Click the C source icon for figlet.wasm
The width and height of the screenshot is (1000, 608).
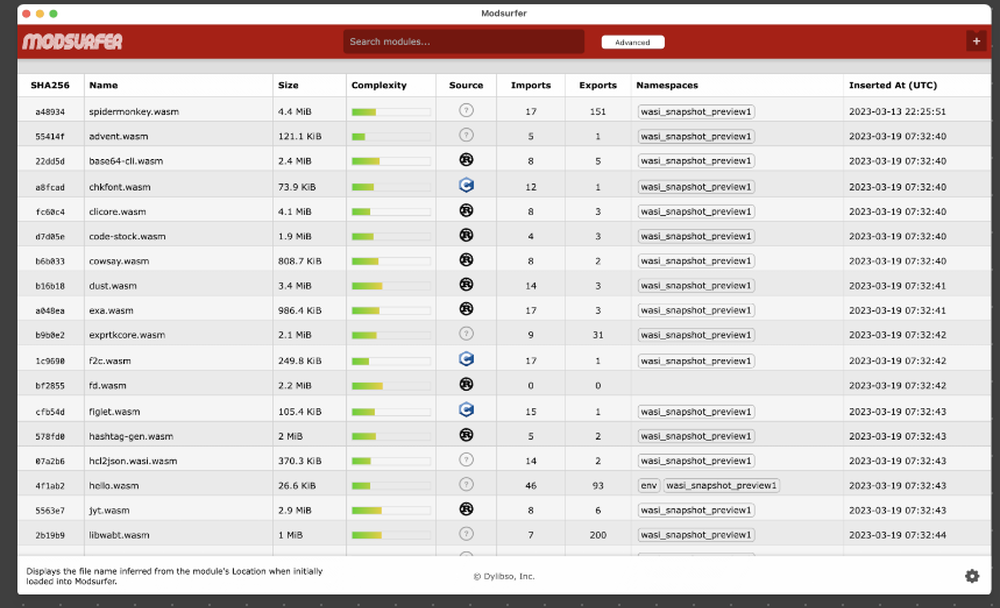pyautogui.click(x=466, y=410)
